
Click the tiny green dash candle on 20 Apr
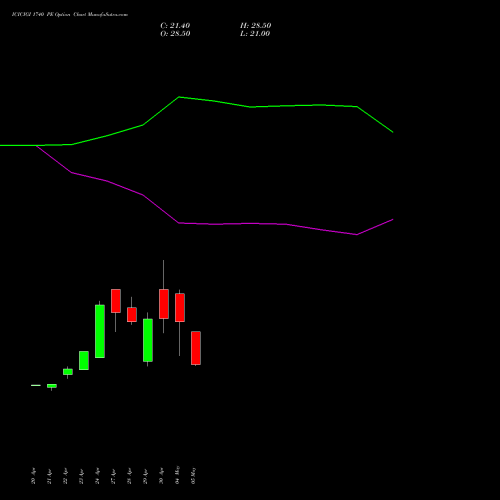tap(36, 385)
